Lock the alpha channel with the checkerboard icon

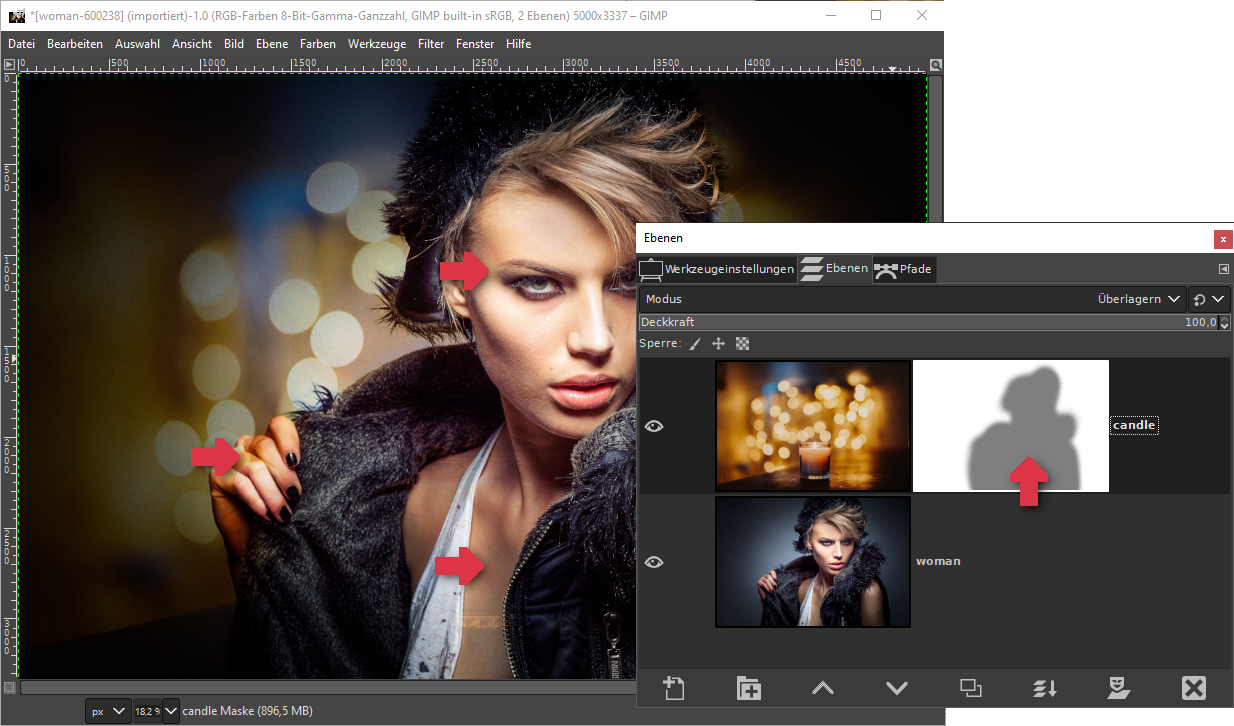coord(743,343)
